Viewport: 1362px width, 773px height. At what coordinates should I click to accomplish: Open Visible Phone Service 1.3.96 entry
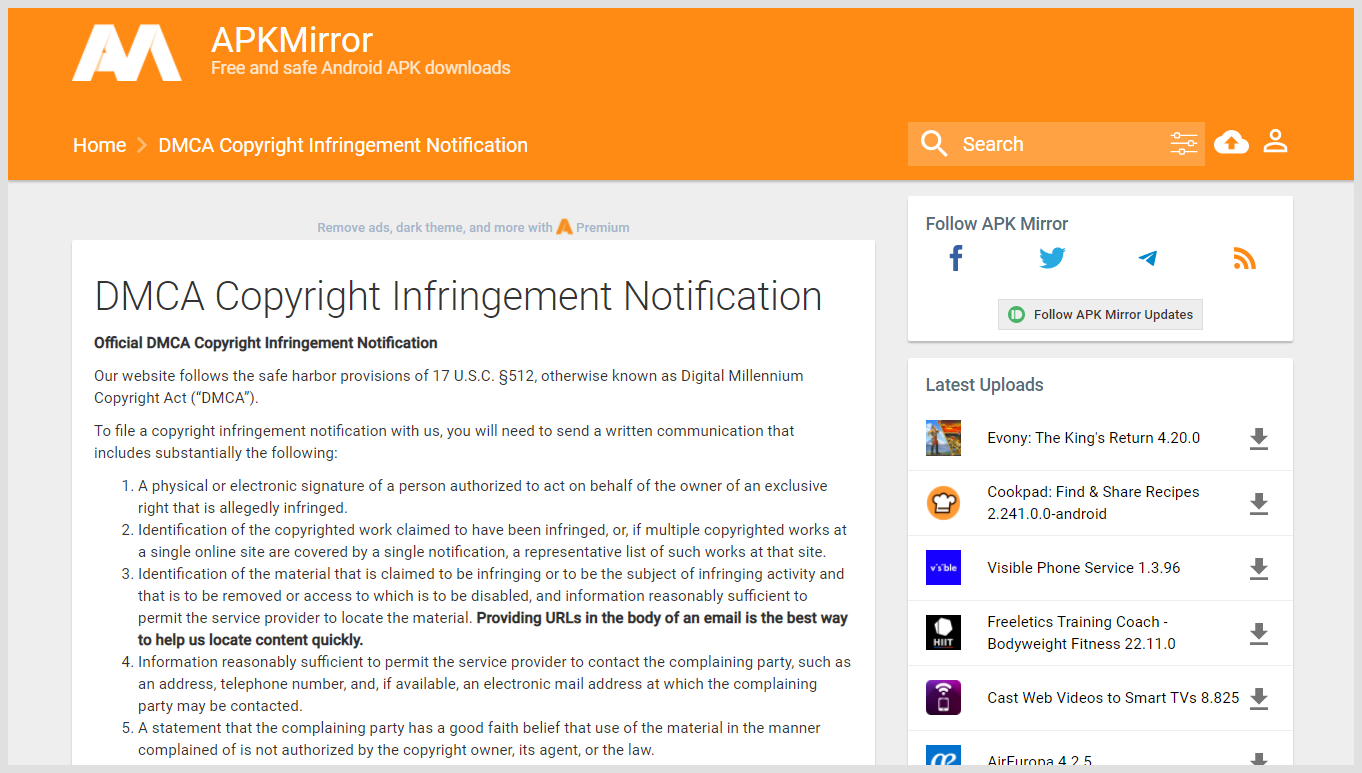(x=1084, y=568)
